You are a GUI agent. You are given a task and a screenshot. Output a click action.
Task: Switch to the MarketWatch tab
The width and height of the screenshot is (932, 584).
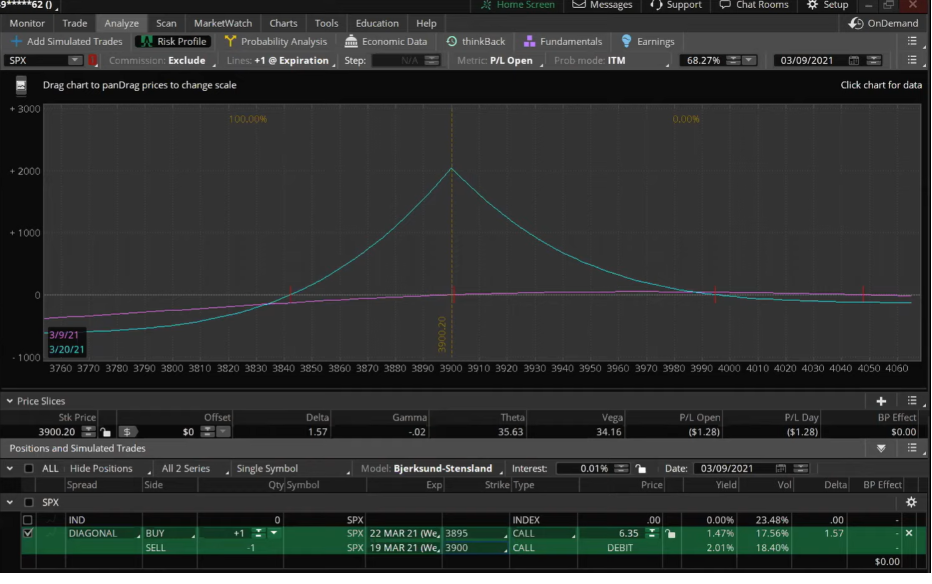[222, 23]
